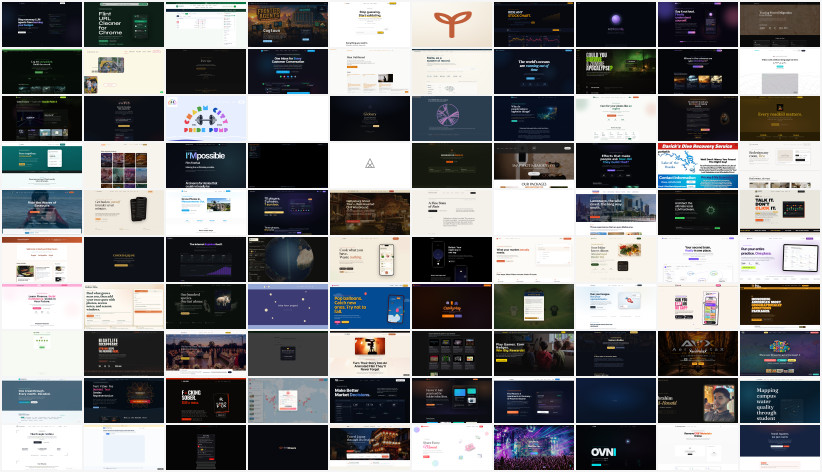The image size is (822, 472).
Task: Open the Flint URL Cleaner for Chrome thumbnail
Action: [x=124, y=24]
